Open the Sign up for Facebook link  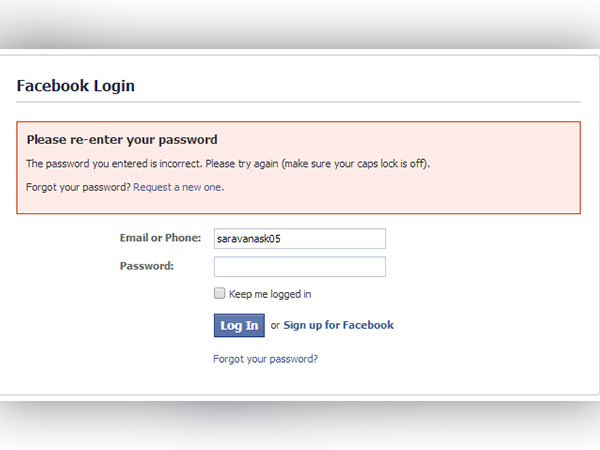pos(338,325)
